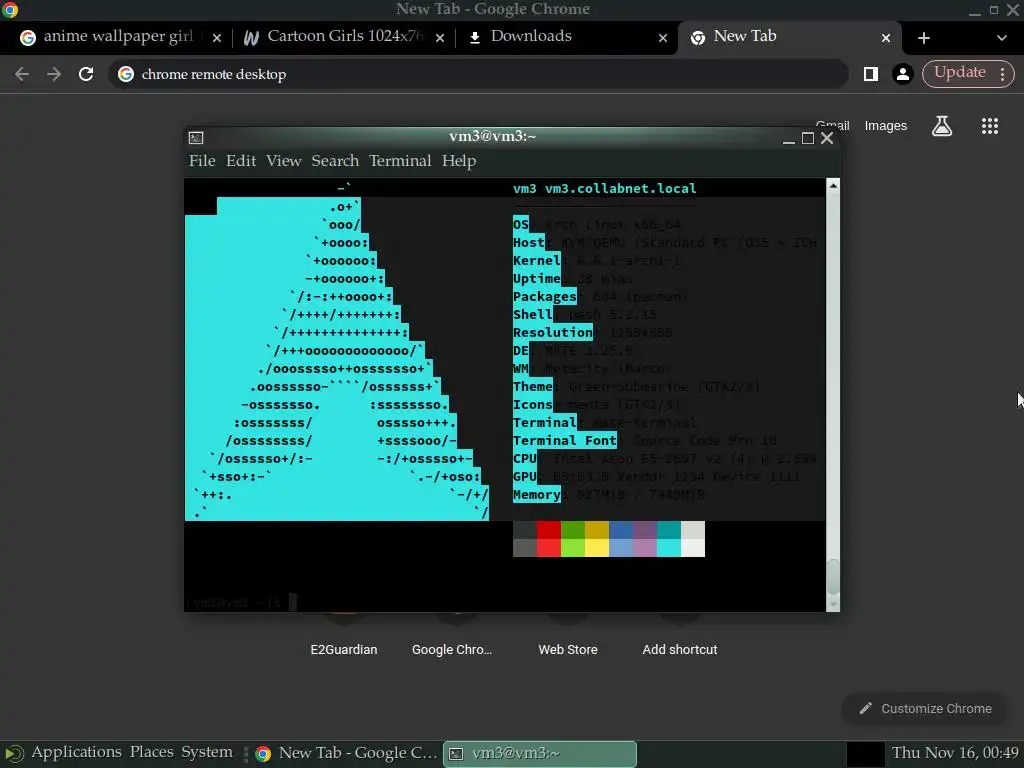Viewport: 1024px width, 768px height.
Task: Click the terminal scrollbar thumb
Action: 833,577
